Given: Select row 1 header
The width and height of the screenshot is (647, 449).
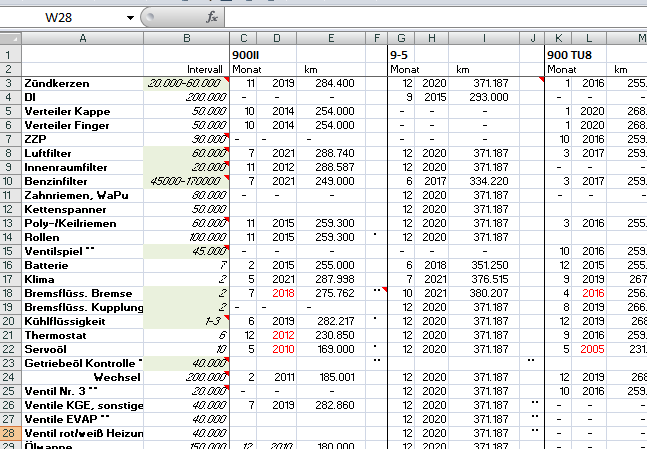Looking at the screenshot, I should [11, 55].
